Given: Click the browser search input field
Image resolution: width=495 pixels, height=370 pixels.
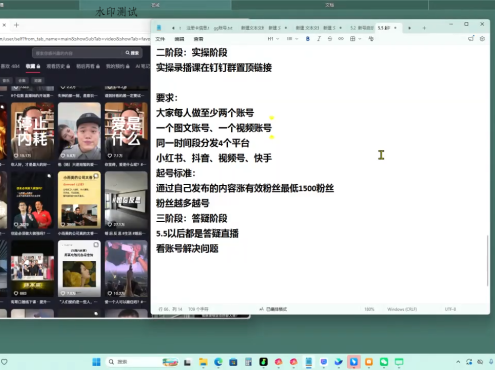Looking at the screenshot, I should (78, 53).
